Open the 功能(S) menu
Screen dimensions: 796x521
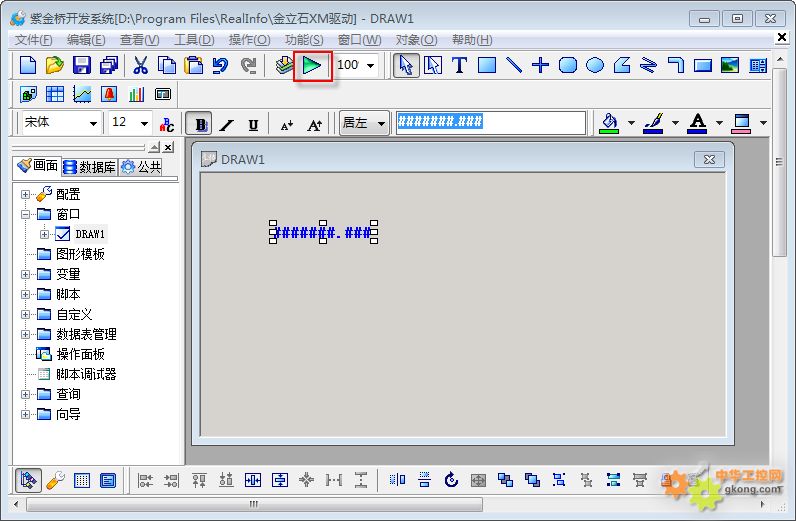pos(304,40)
